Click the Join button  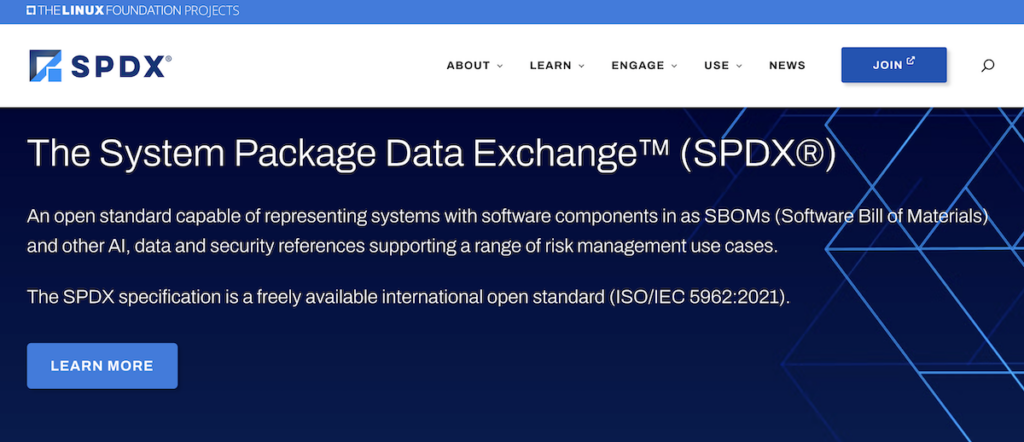point(893,65)
